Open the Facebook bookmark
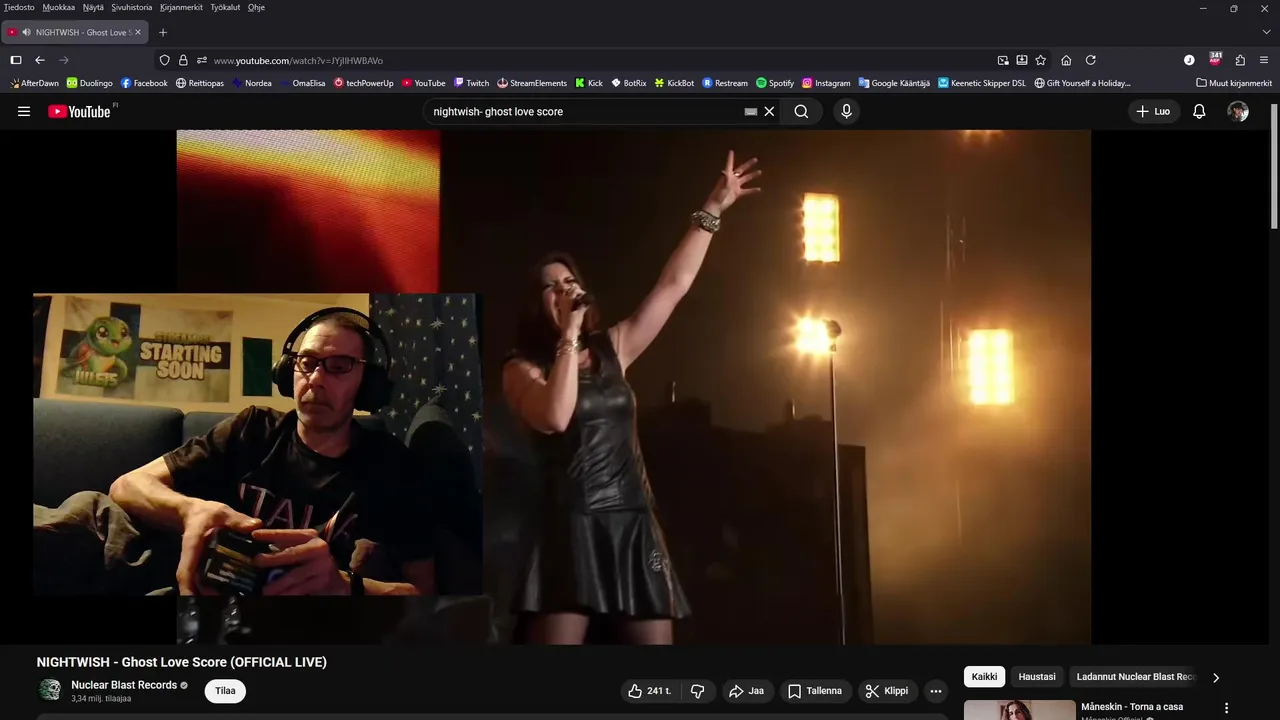Image resolution: width=1280 pixels, height=720 pixels. click(144, 83)
